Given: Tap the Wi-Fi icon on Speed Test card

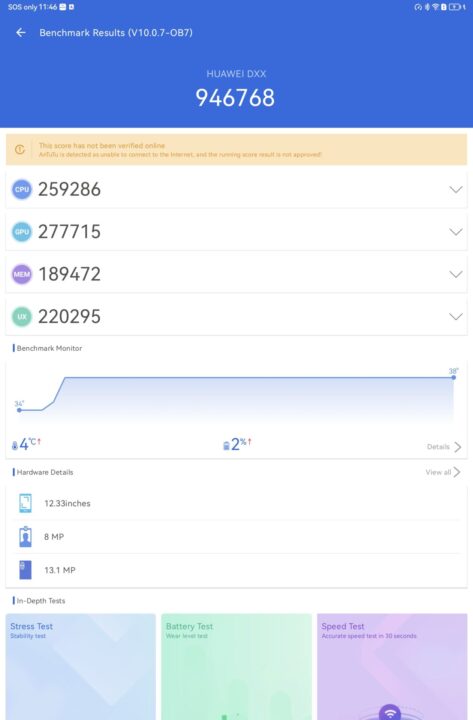Looking at the screenshot, I should click(x=390, y=713).
